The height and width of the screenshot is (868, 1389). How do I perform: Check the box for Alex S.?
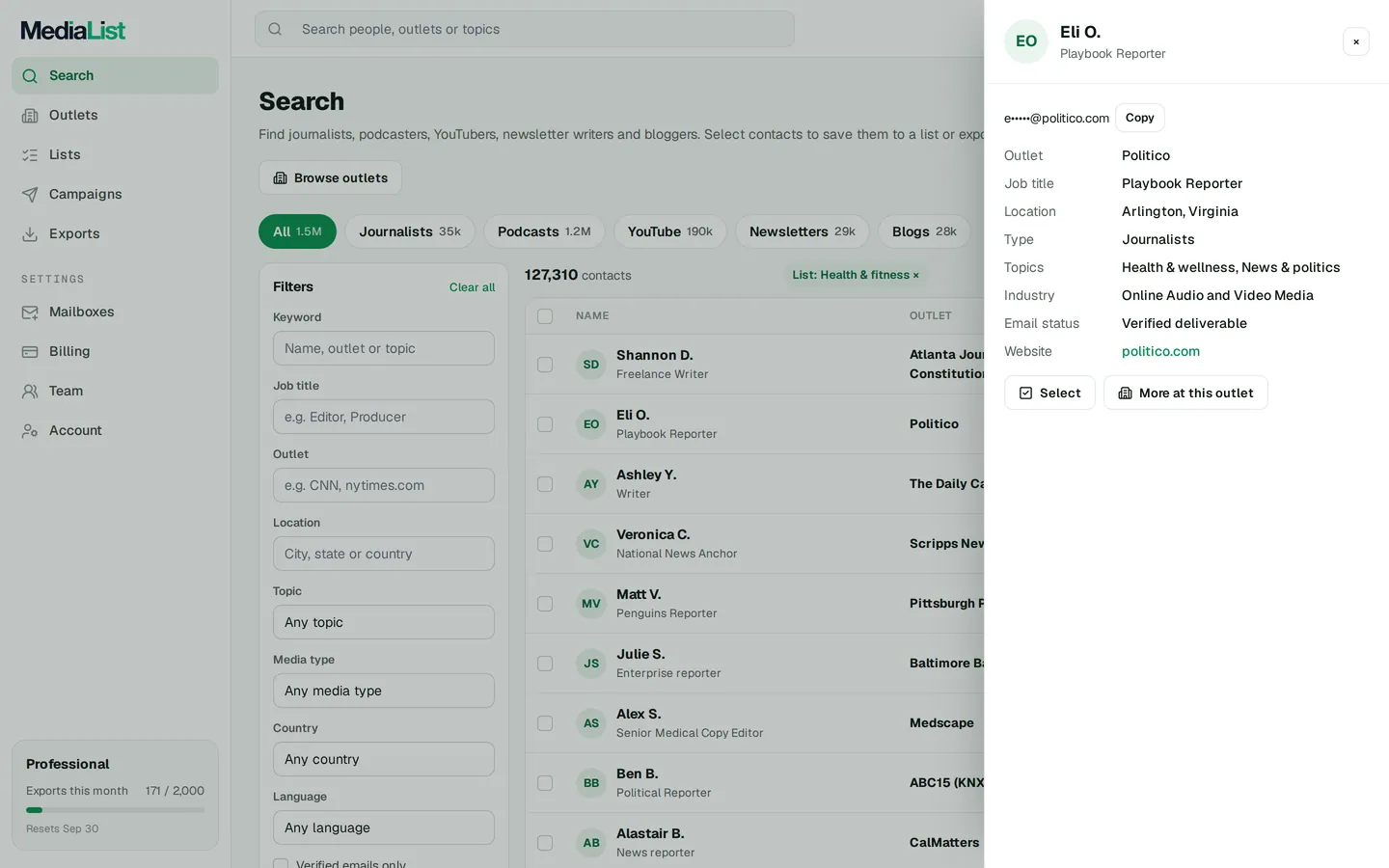[x=545, y=723]
